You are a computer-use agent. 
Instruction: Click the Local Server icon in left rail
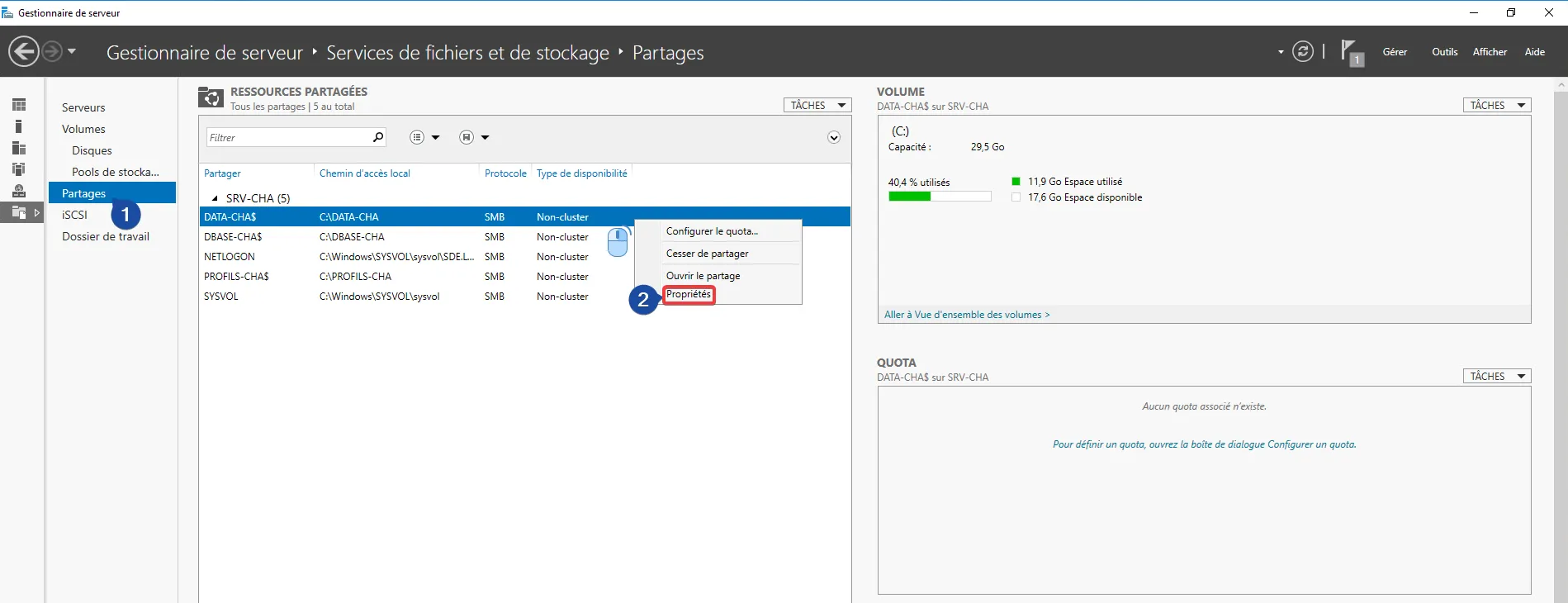coord(19,126)
